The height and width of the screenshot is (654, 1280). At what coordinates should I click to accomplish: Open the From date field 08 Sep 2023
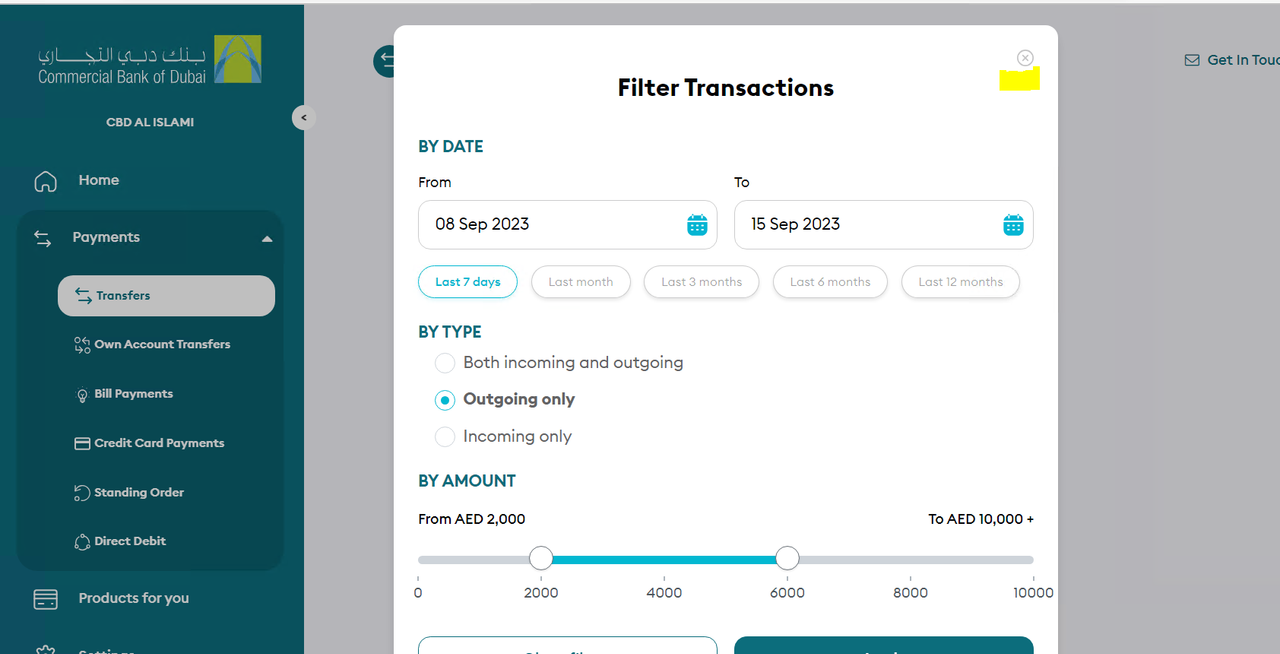click(567, 225)
